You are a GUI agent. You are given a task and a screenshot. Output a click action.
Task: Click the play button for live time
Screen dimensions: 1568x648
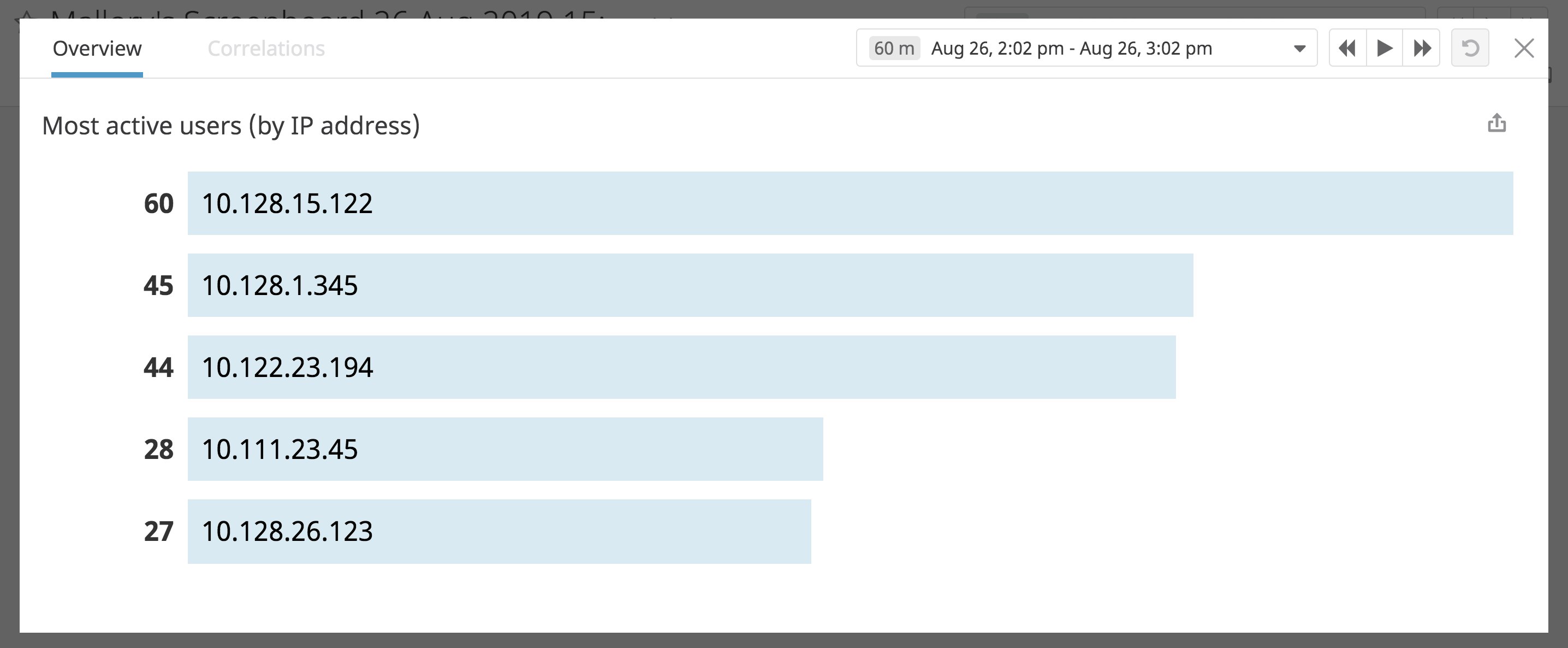coord(1384,48)
